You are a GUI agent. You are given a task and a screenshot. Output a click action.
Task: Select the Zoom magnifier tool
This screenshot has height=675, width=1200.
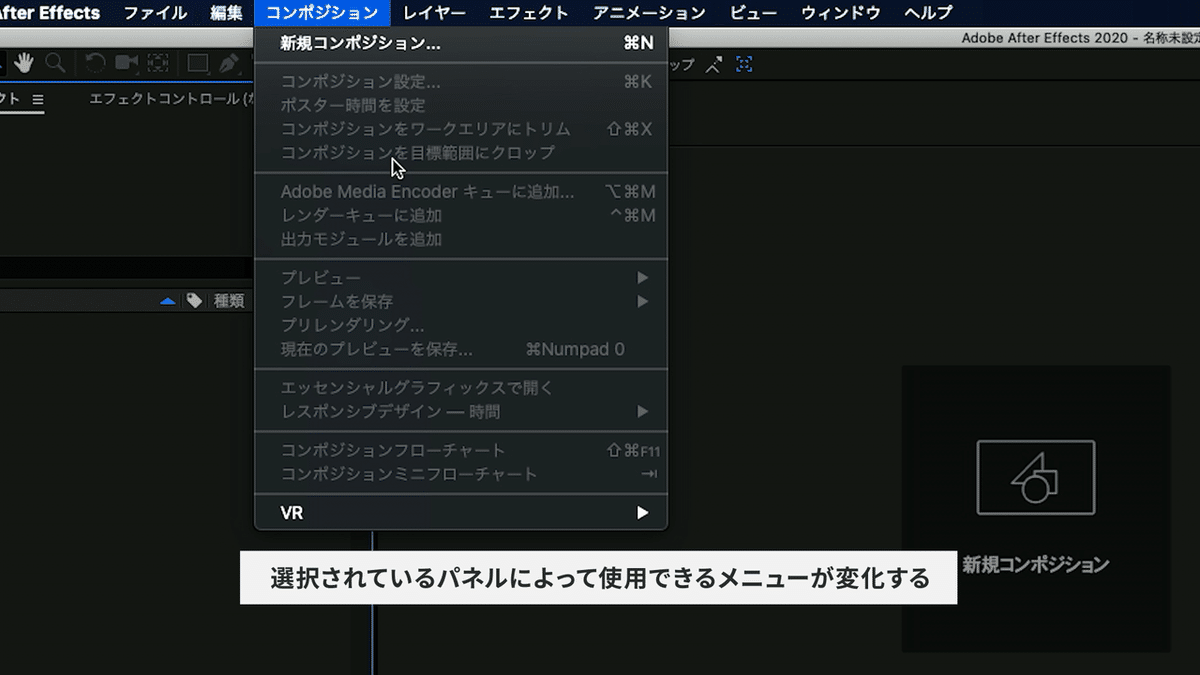pyautogui.click(x=55, y=62)
